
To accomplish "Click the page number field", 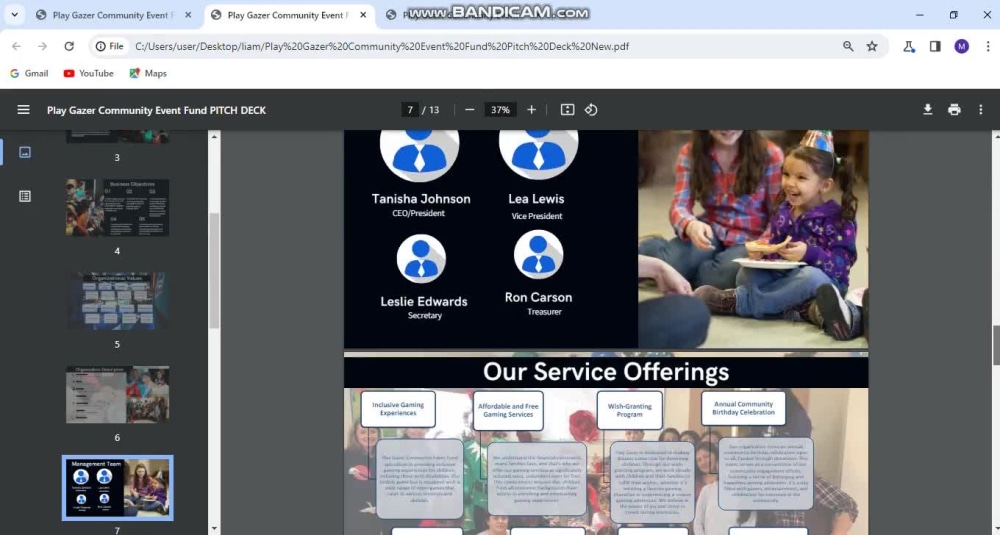I will point(410,110).
